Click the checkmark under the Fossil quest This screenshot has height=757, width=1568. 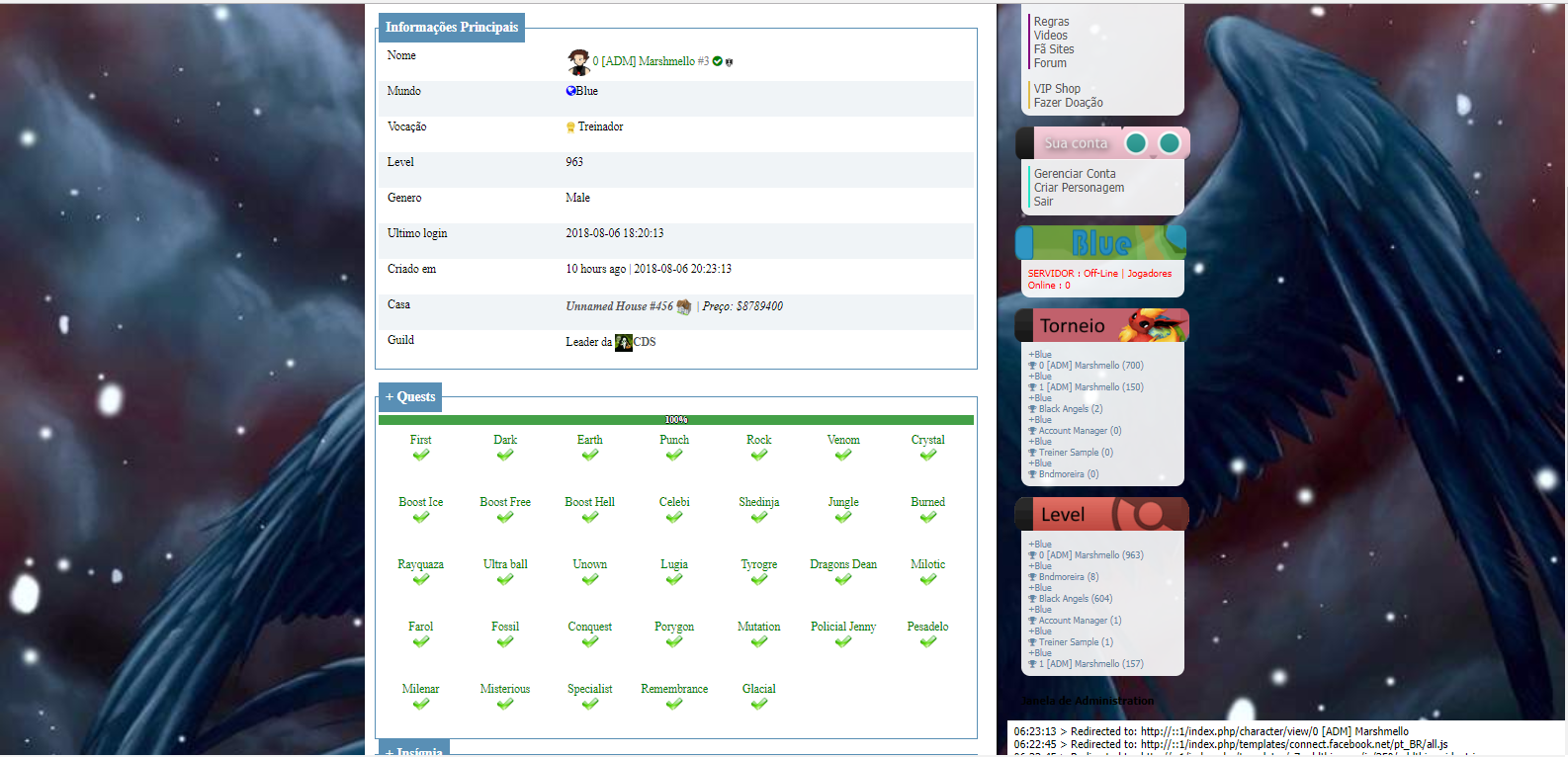coord(505,642)
